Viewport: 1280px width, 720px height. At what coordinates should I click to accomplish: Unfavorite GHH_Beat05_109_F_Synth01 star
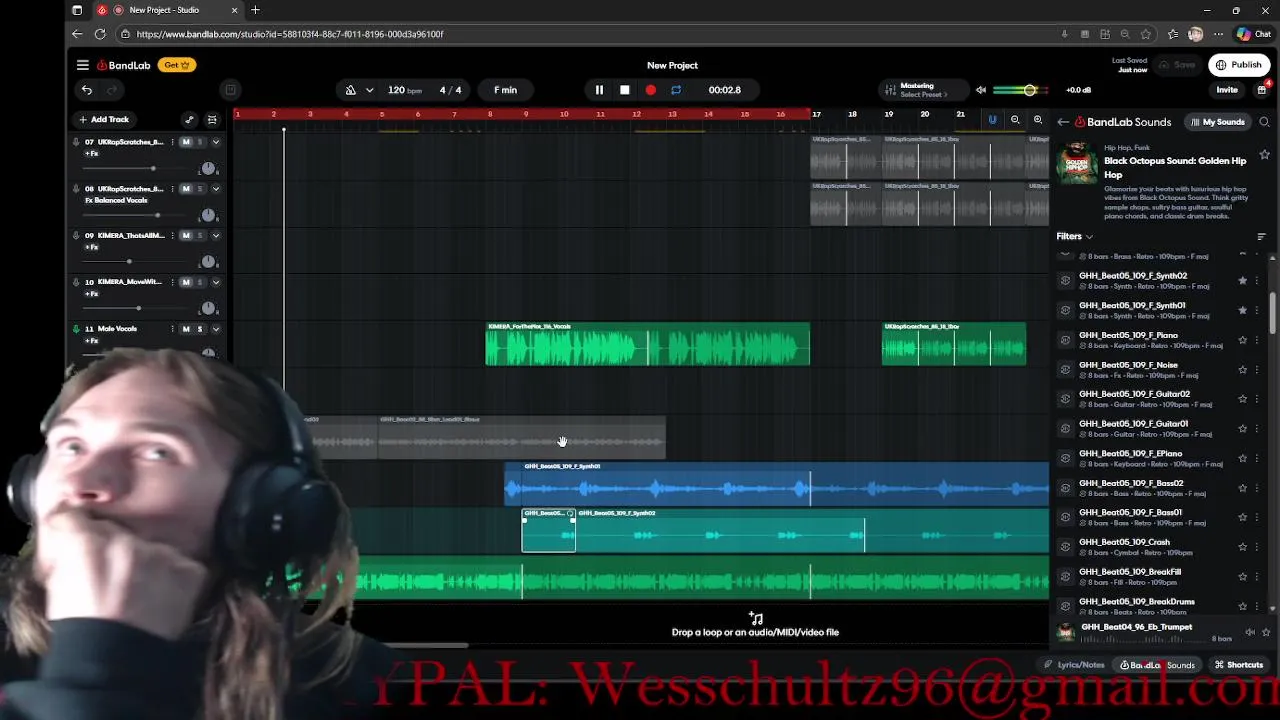click(1243, 310)
